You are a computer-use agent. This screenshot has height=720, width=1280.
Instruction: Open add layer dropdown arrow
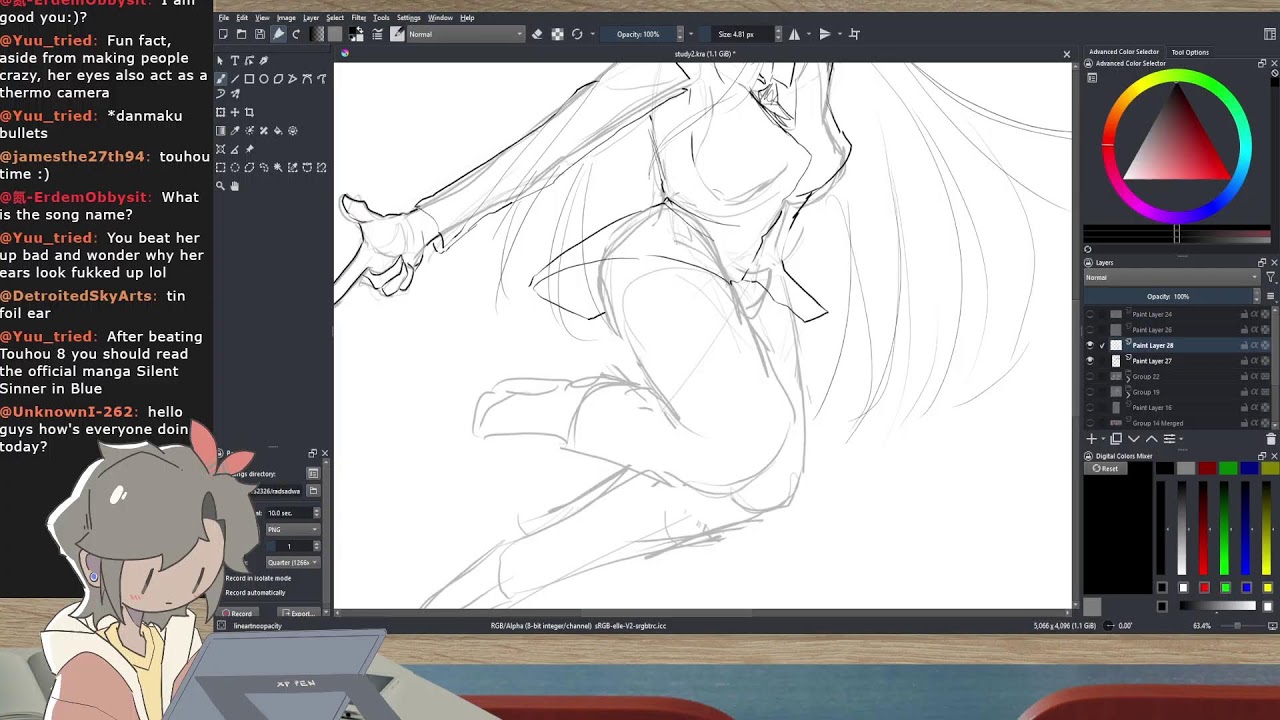point(1103,439)
